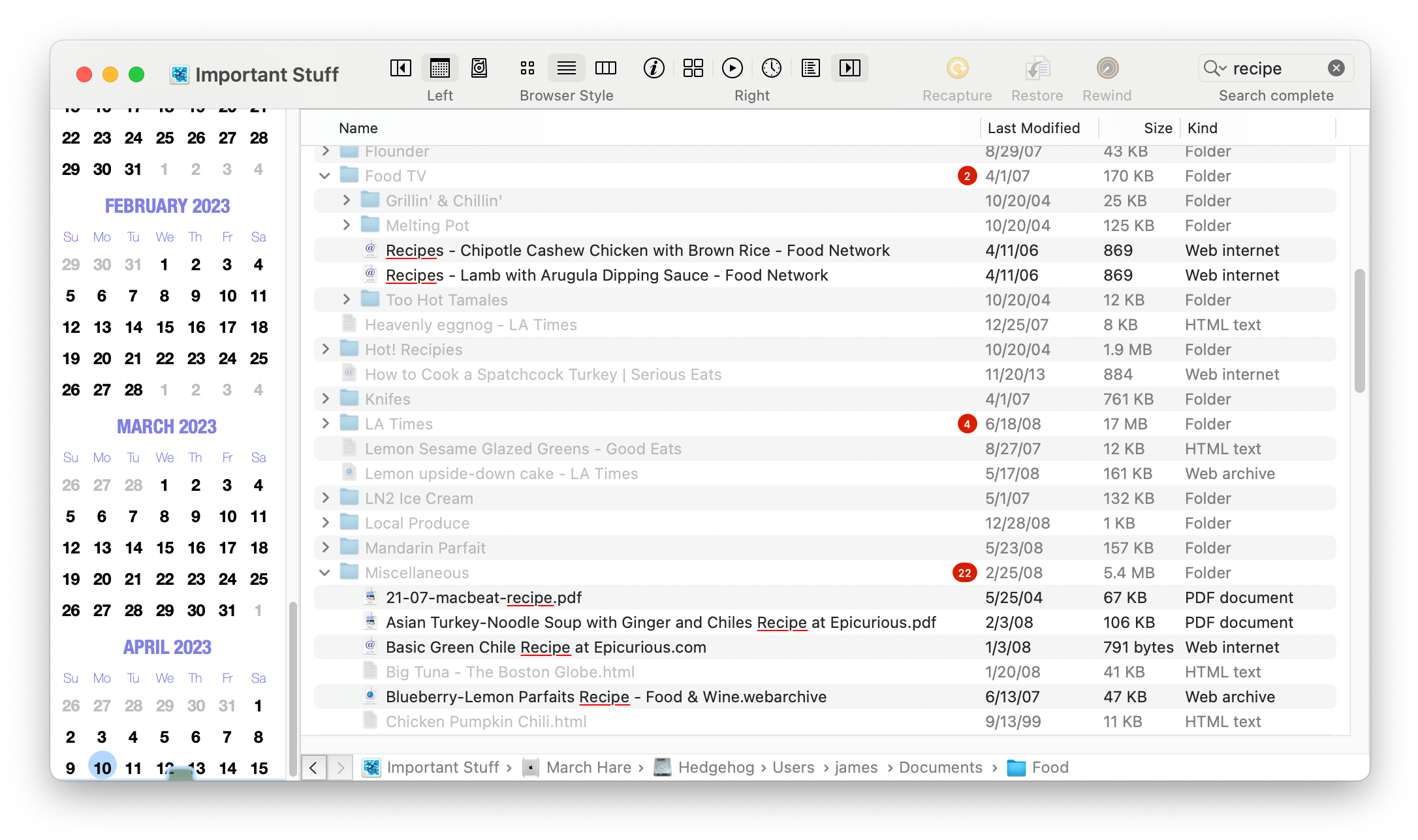Click the Restore toolbar button
Image resolution: width=1418 pixels, height=840 pixels.
tap(1037, 78)
